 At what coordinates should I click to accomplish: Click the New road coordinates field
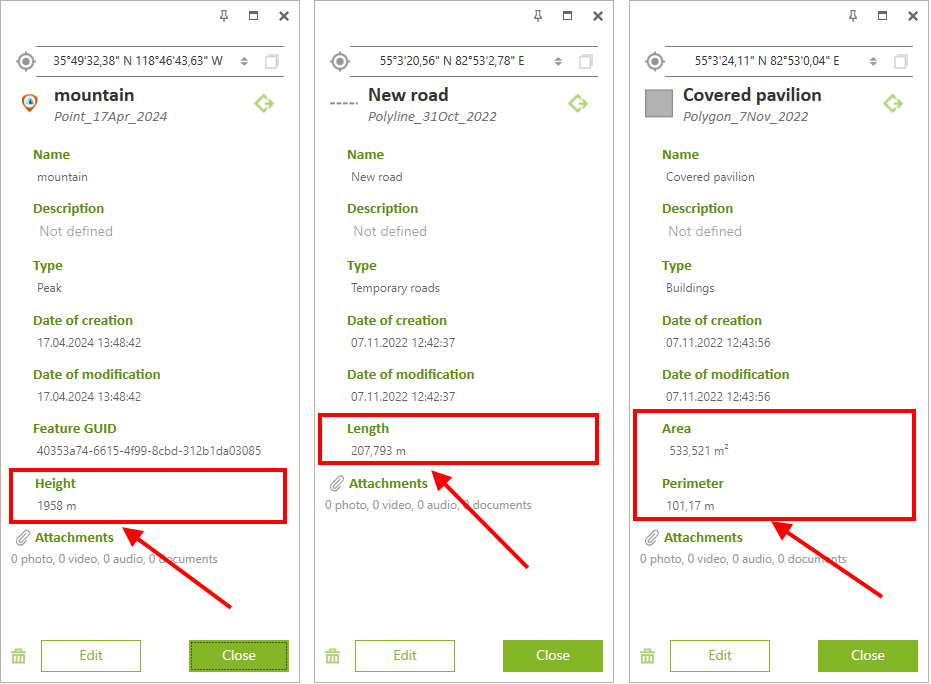click(x=452, y=61)
